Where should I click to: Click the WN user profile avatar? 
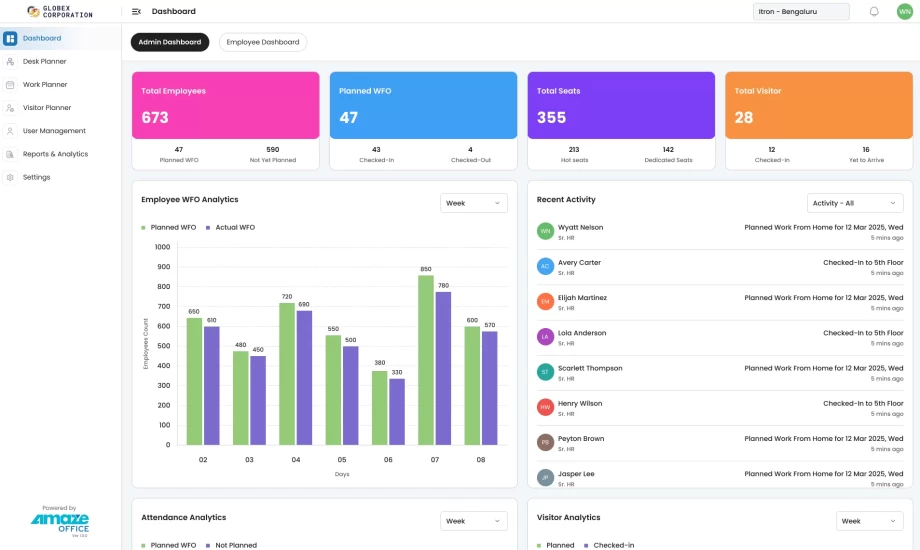(x=904, y=12)
